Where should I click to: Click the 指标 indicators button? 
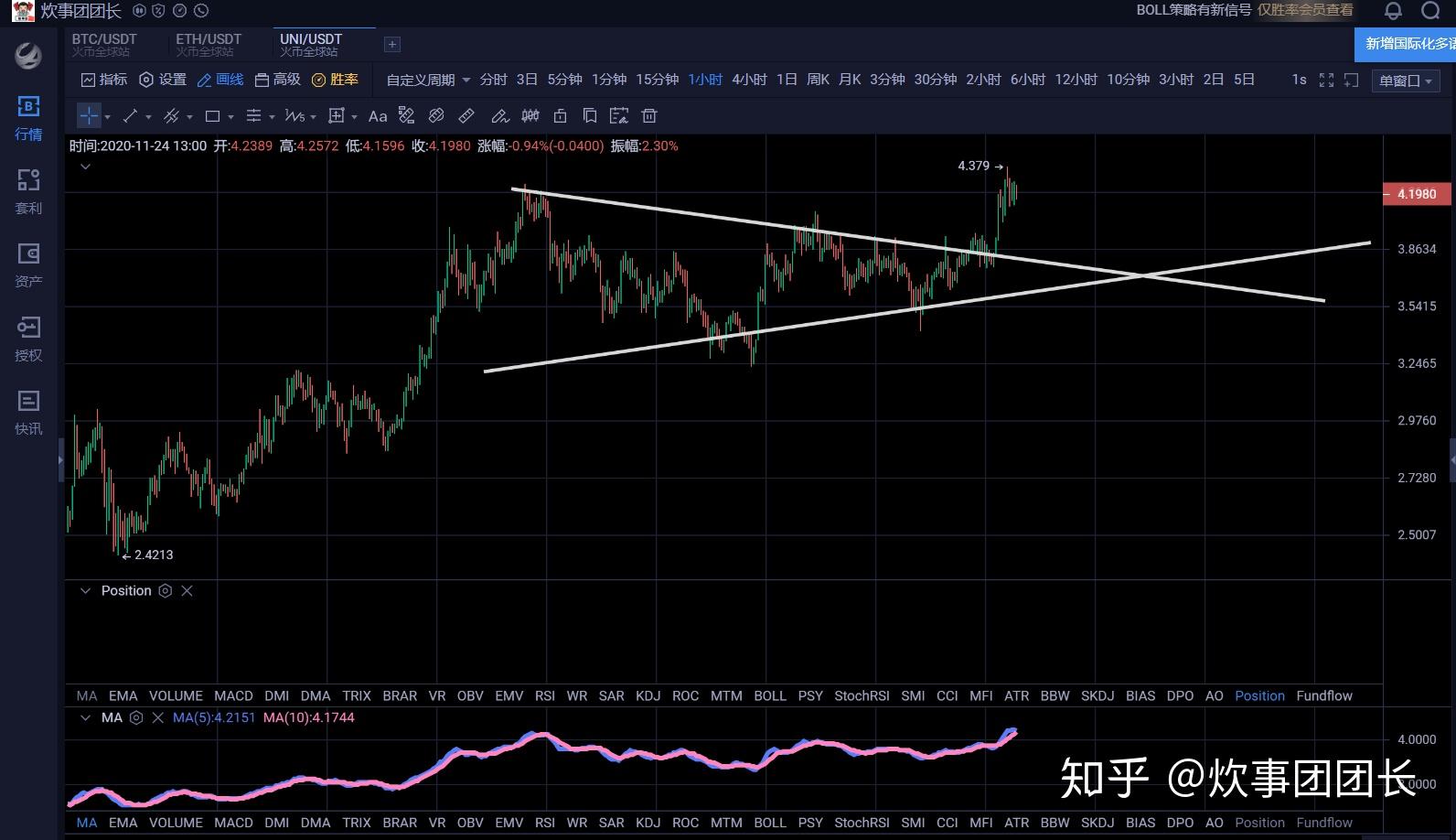click(104, 80)
